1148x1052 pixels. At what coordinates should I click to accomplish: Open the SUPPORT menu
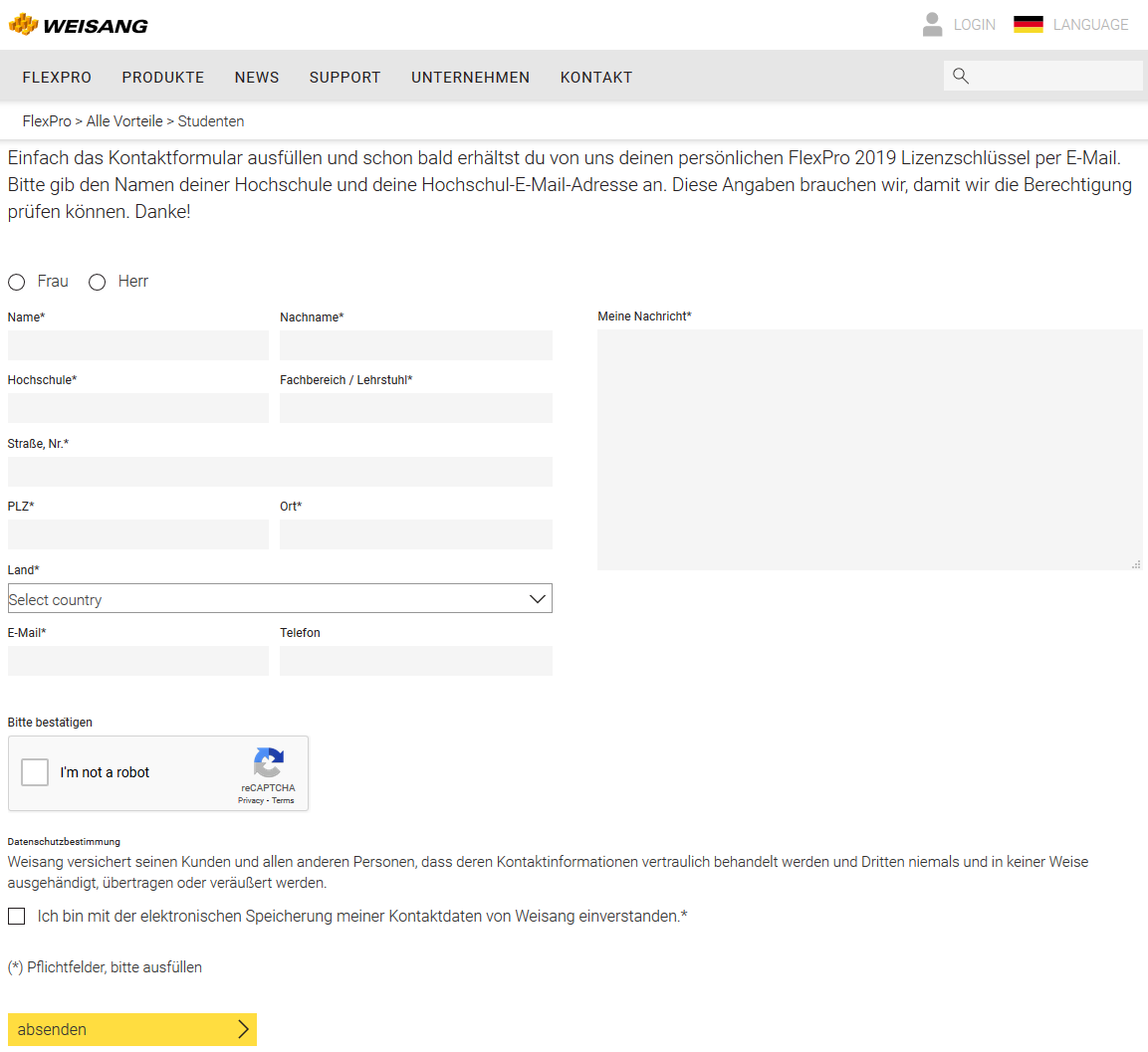tap(344, 77)
